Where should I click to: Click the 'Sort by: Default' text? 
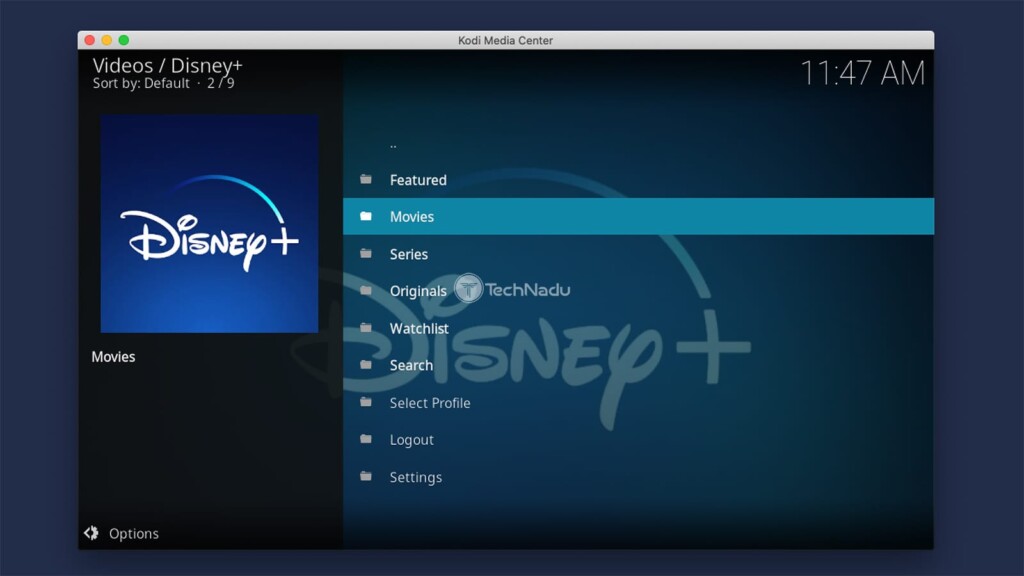[141, 84]
